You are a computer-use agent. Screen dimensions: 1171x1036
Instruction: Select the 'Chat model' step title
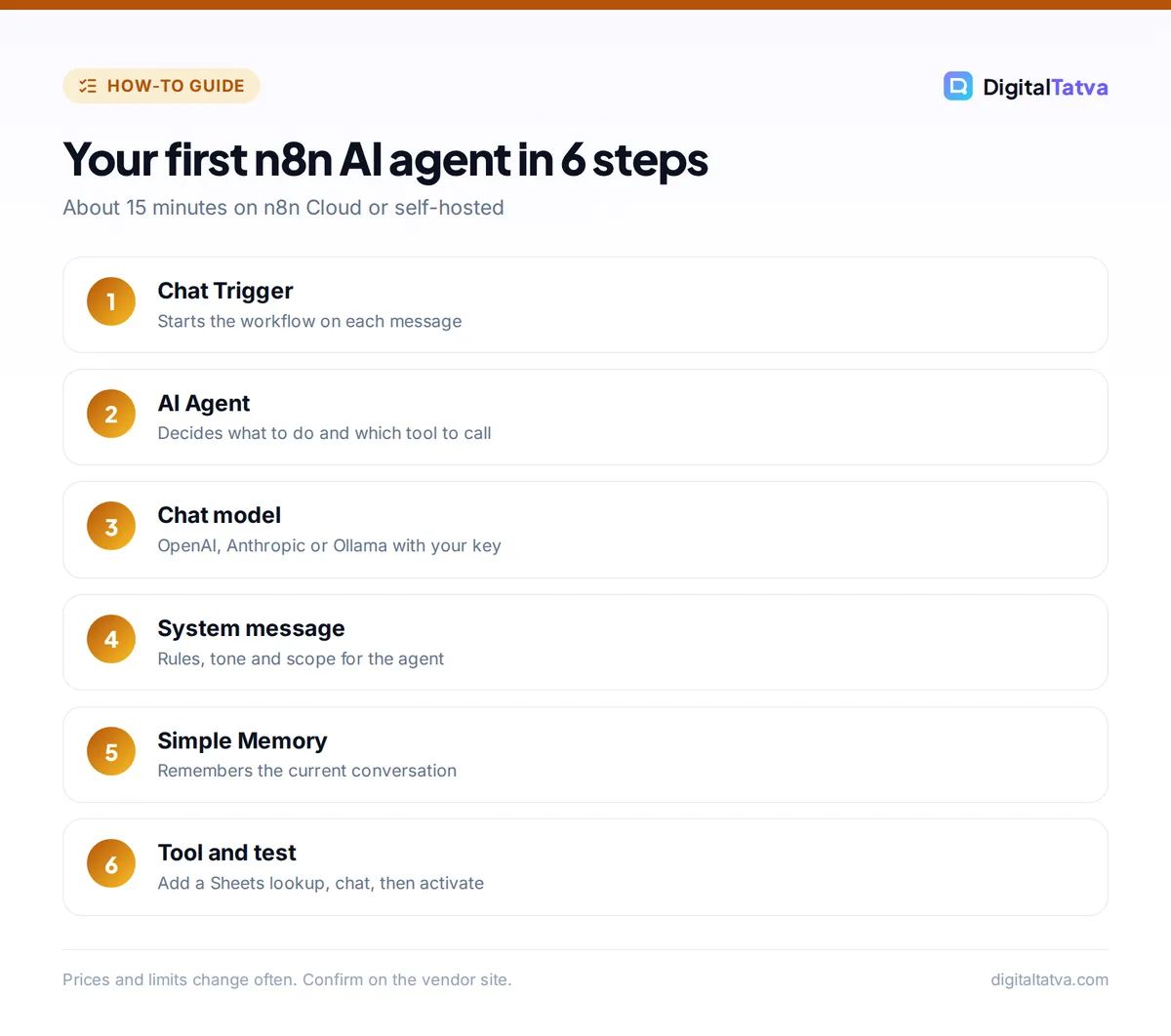tap(220, 515)
